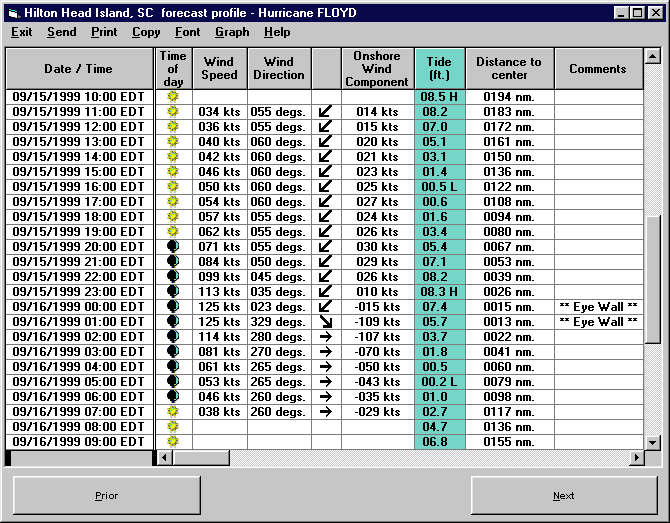Click sun icon in 09/15/1999 13:00 row
The height and width of the screenshot is (523, 670).
(x=173, y=141)
